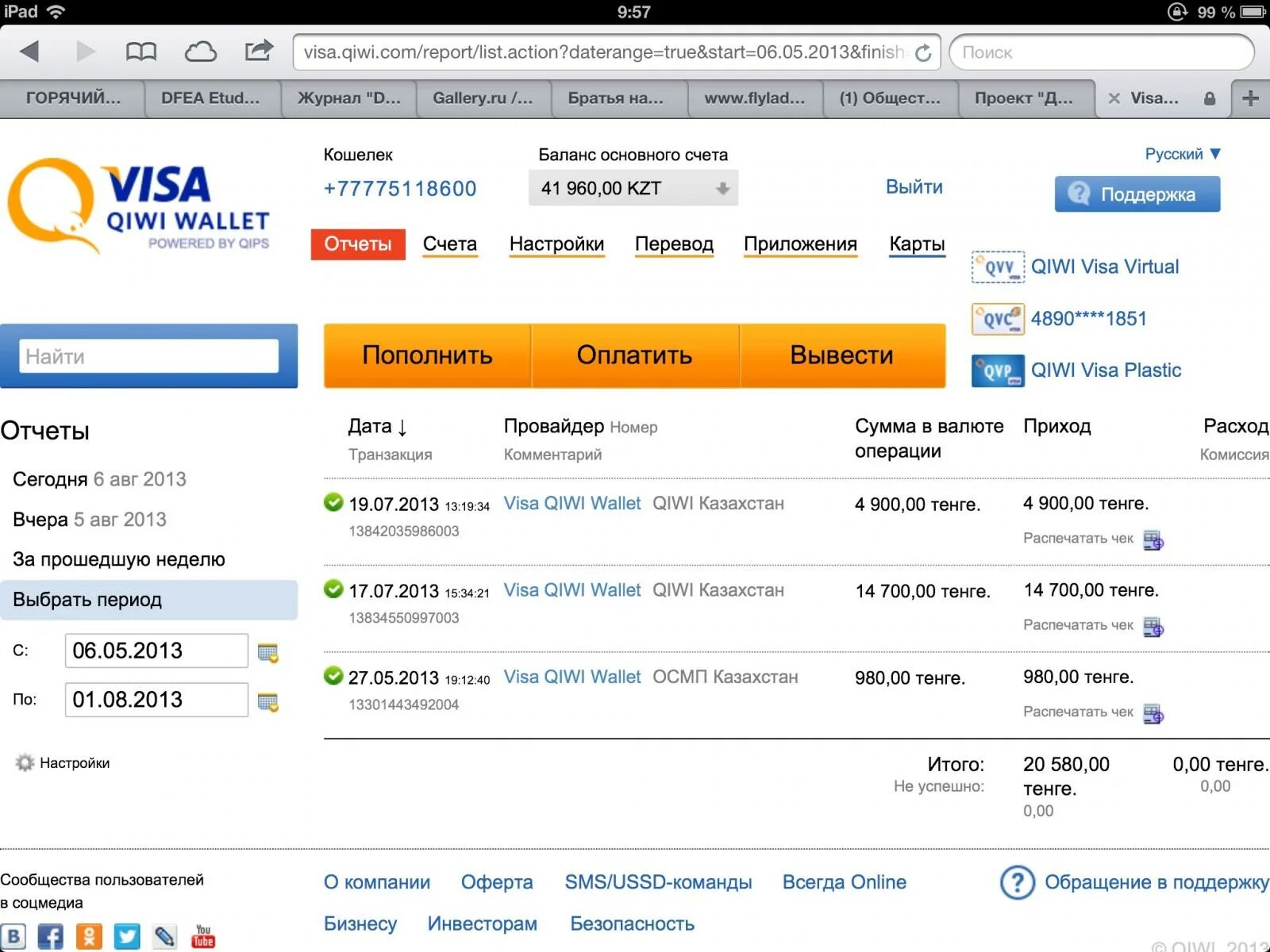This screenshot has height=952, width=1270.
Task: Open the Русский language dropdown
Action: 1183,154
